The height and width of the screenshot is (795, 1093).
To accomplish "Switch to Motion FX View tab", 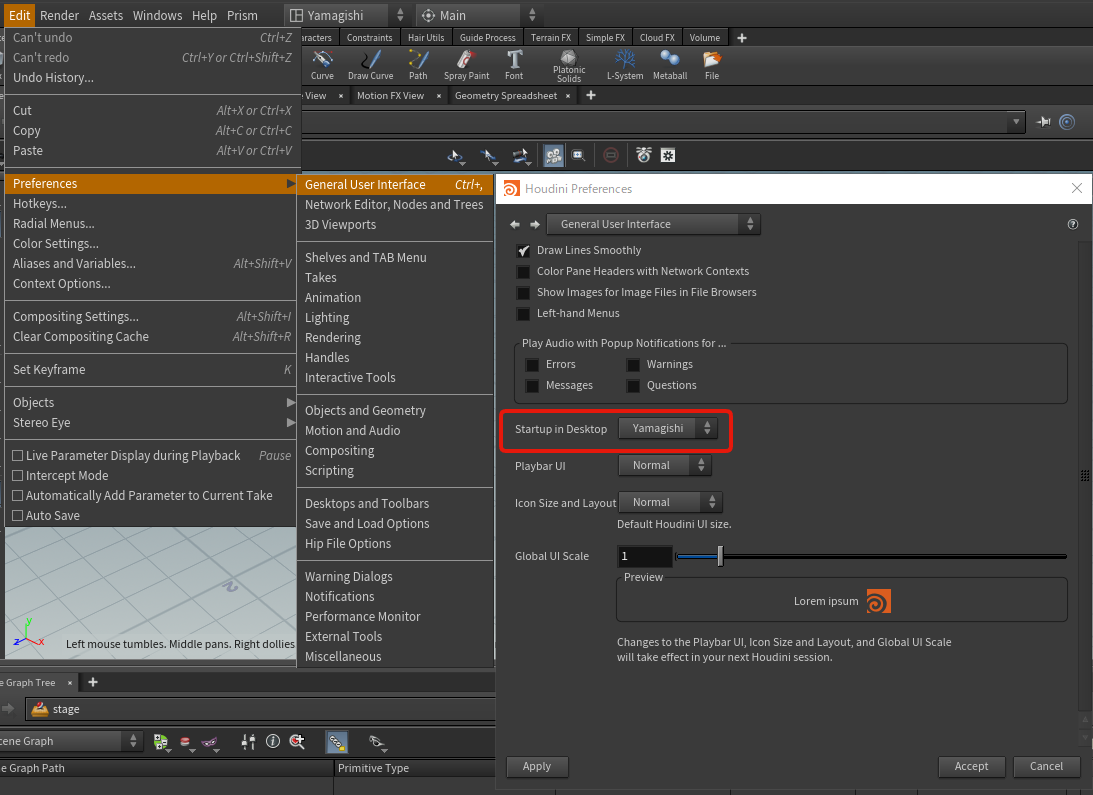I will coord(390,96).
